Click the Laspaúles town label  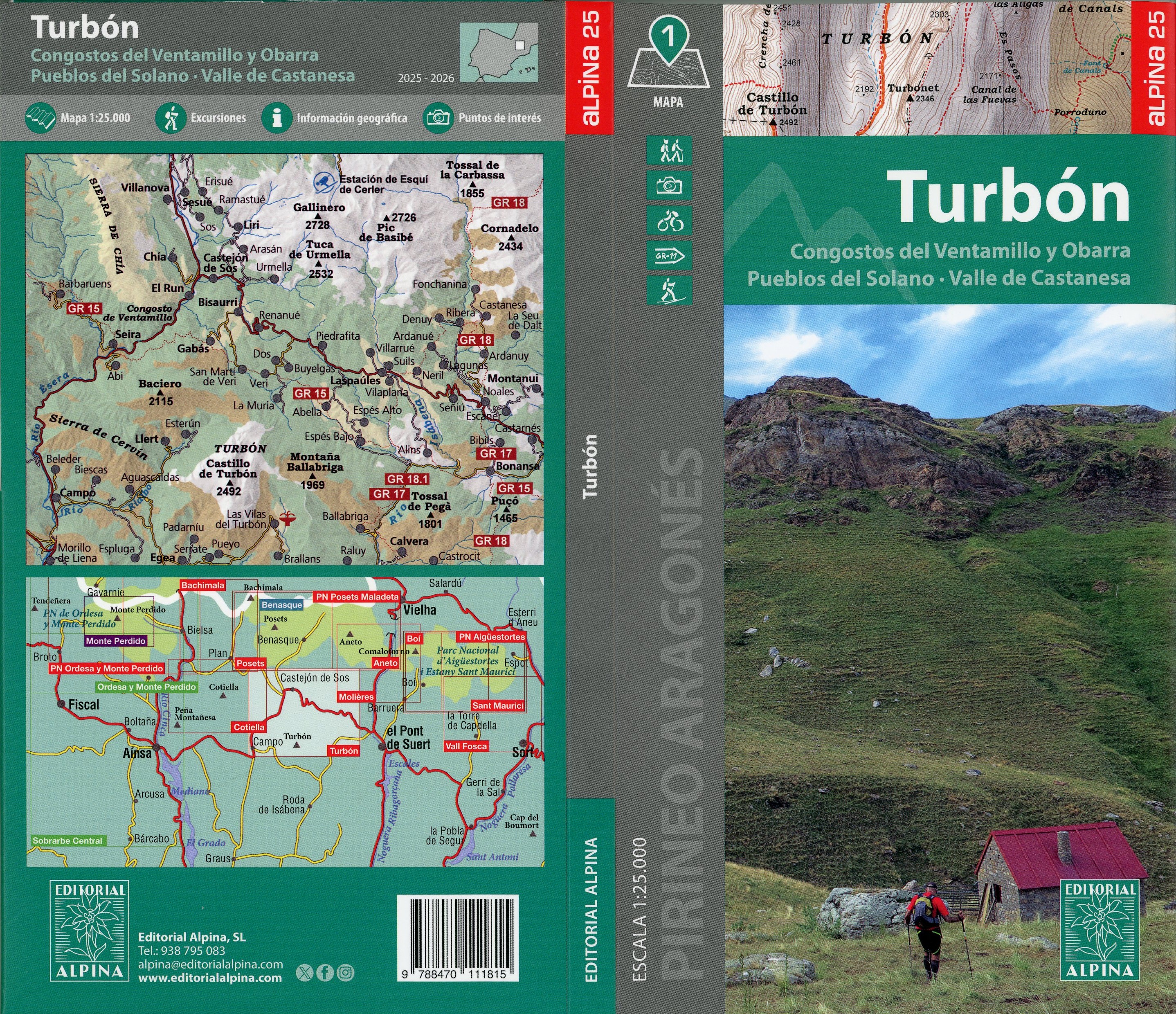click(355, 381)
